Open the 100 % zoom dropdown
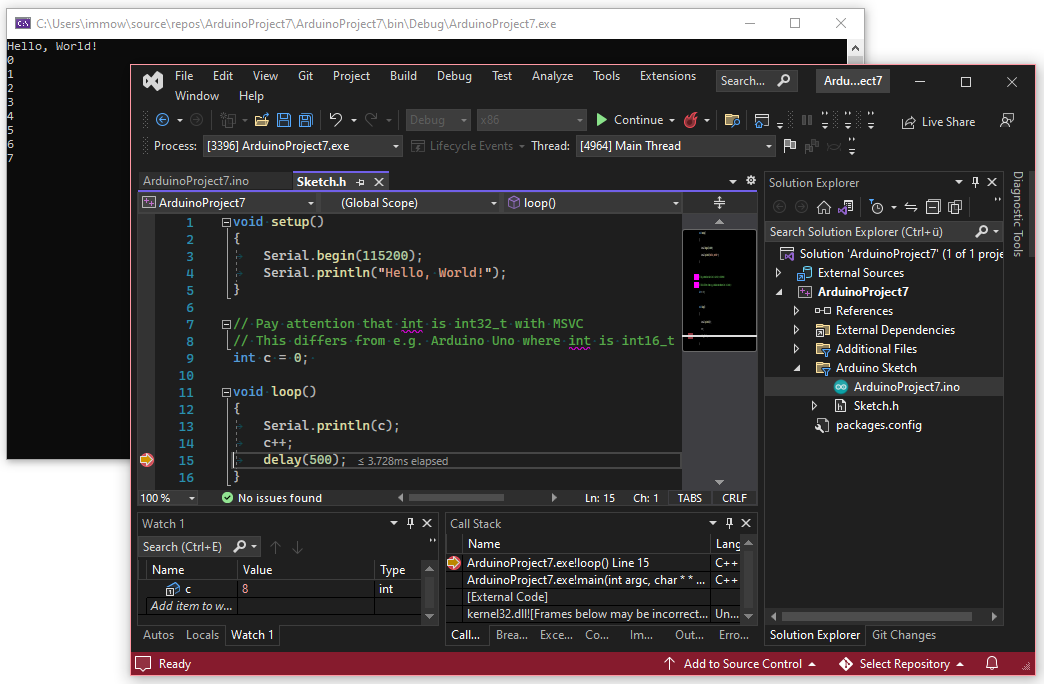This screenshot has height=684, width=1044. coord(168,498)
